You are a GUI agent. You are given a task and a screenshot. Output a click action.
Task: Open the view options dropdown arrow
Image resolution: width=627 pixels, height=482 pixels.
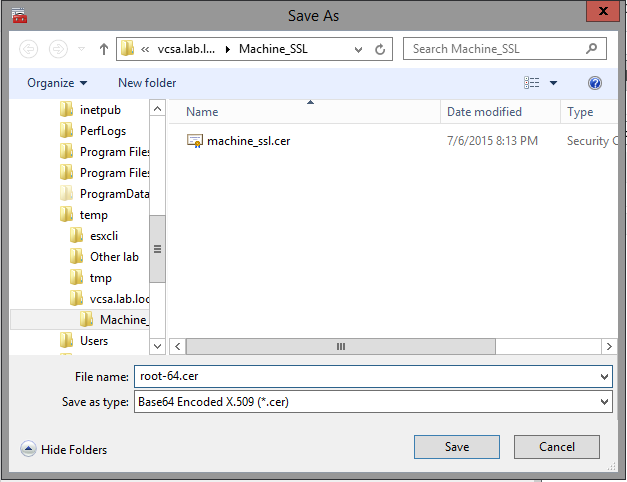[553, 83]
